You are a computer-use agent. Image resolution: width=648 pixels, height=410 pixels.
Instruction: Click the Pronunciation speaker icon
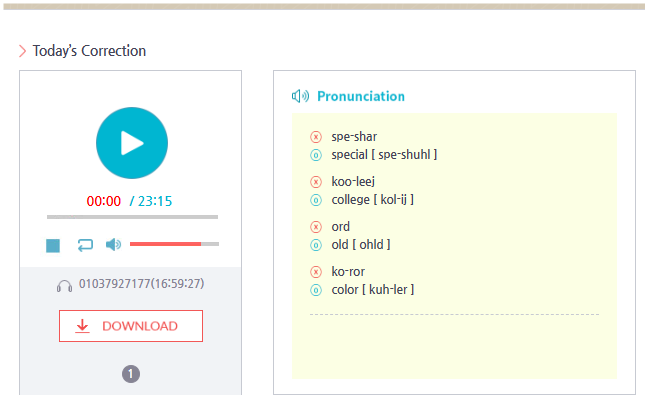click(x=300, y=96)
